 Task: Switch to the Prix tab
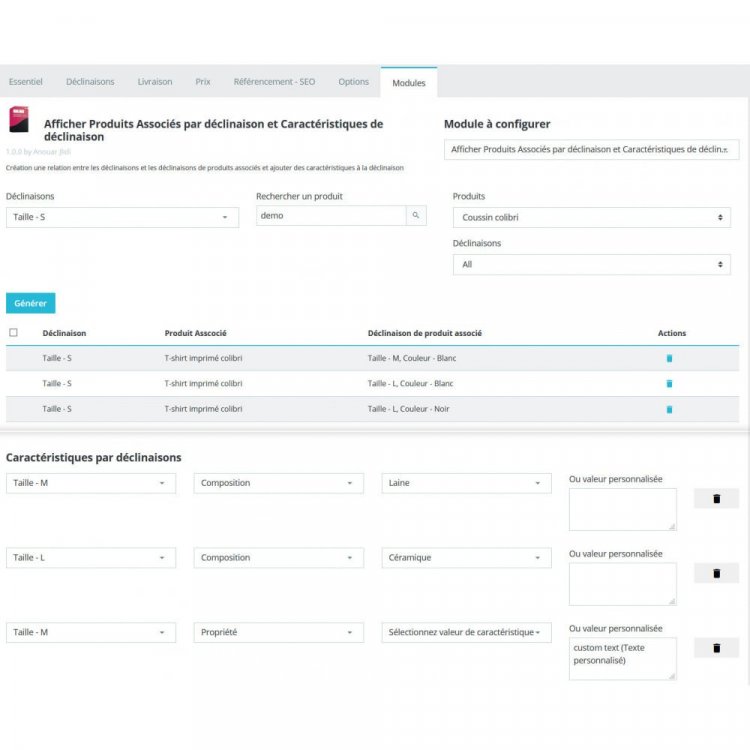coord(203,82)
